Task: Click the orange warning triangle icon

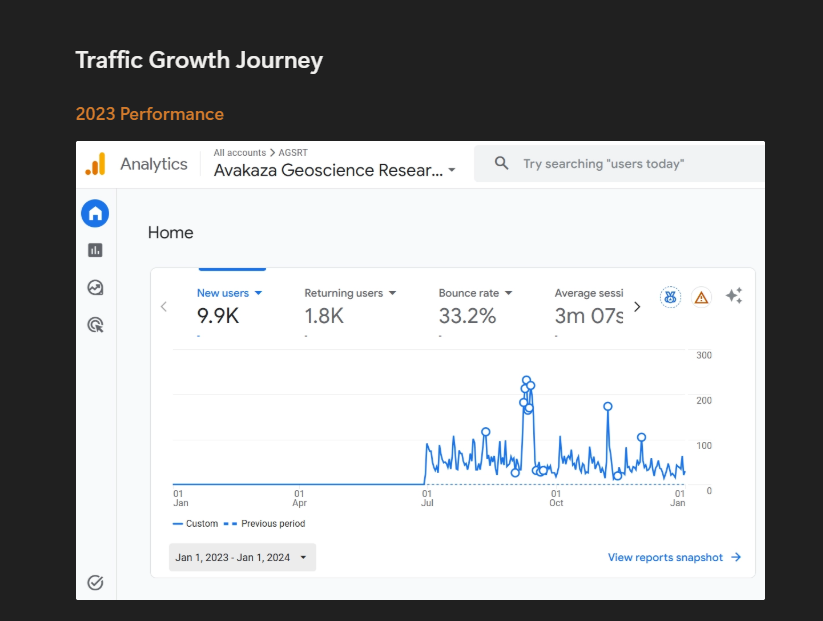Action: (701, 298)
